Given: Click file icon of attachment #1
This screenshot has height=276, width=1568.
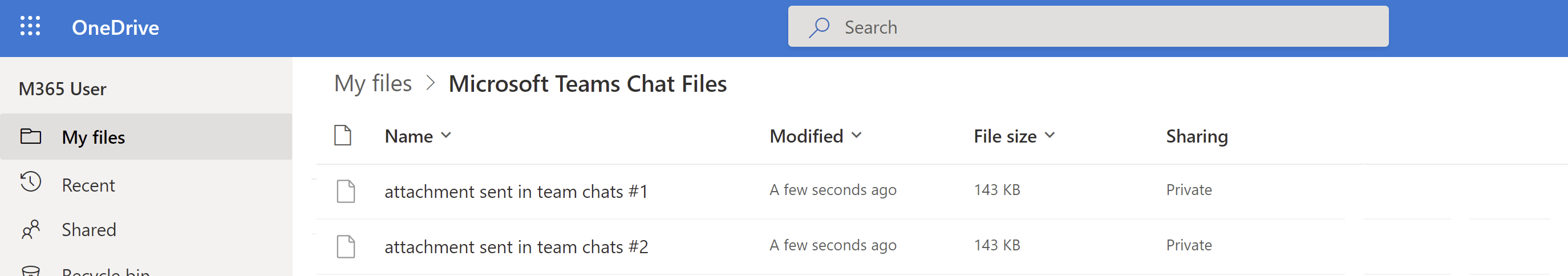Looking at the screenshot, I should (346, 191).
